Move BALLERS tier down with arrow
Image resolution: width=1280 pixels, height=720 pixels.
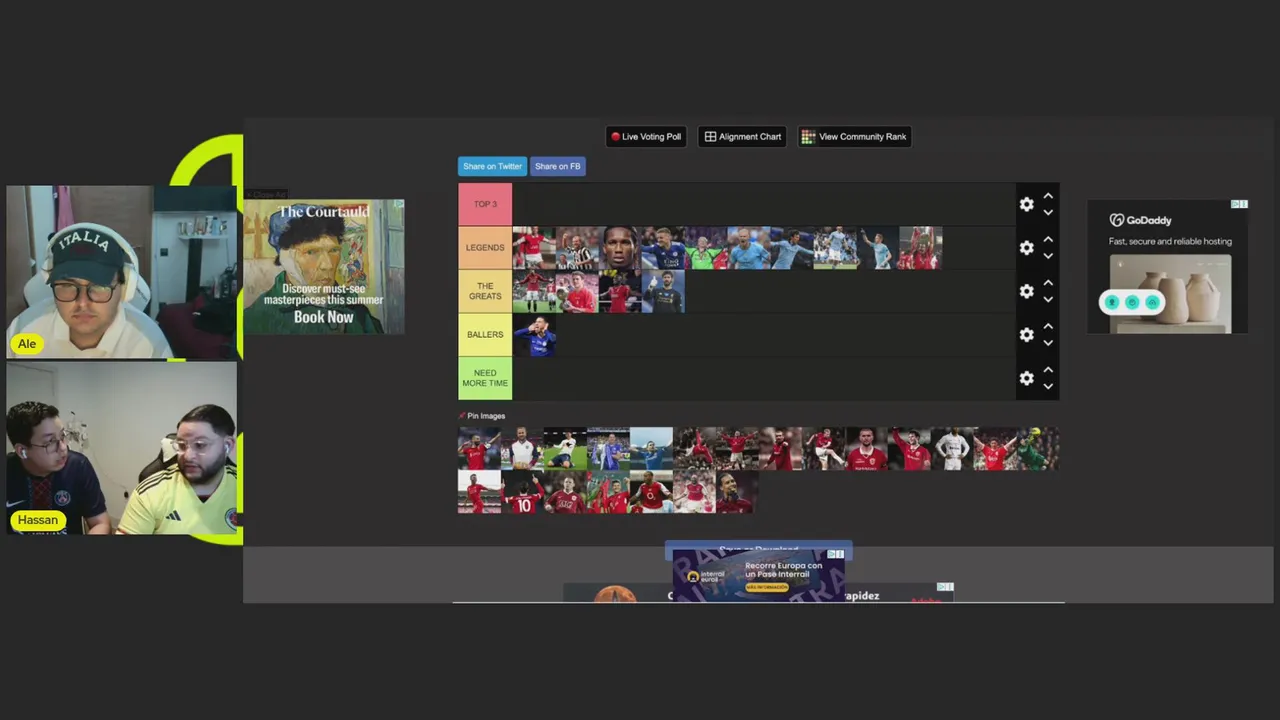[1048, 343]
